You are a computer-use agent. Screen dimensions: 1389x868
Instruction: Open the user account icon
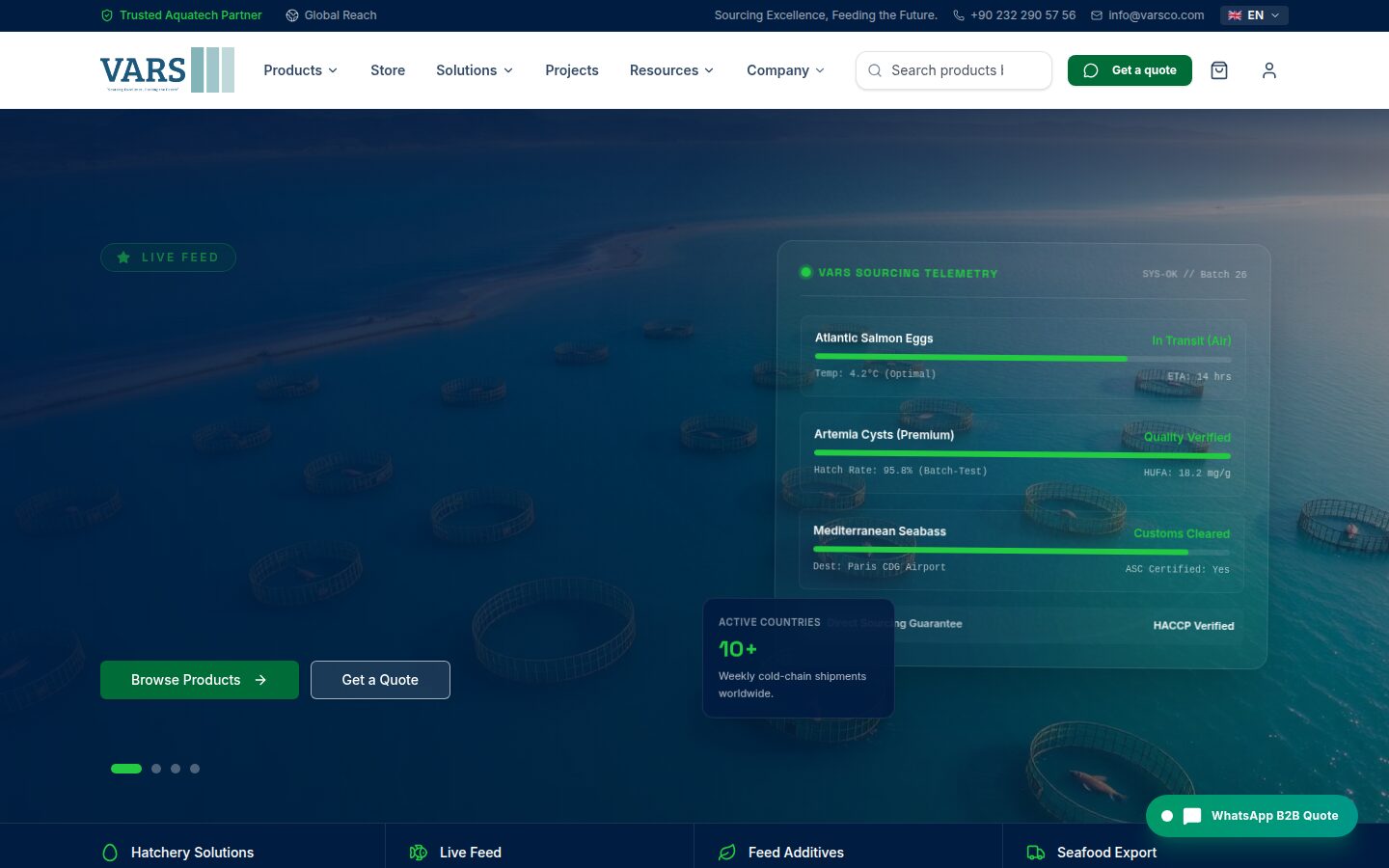pyautogui.click(x=1269, y=70)
